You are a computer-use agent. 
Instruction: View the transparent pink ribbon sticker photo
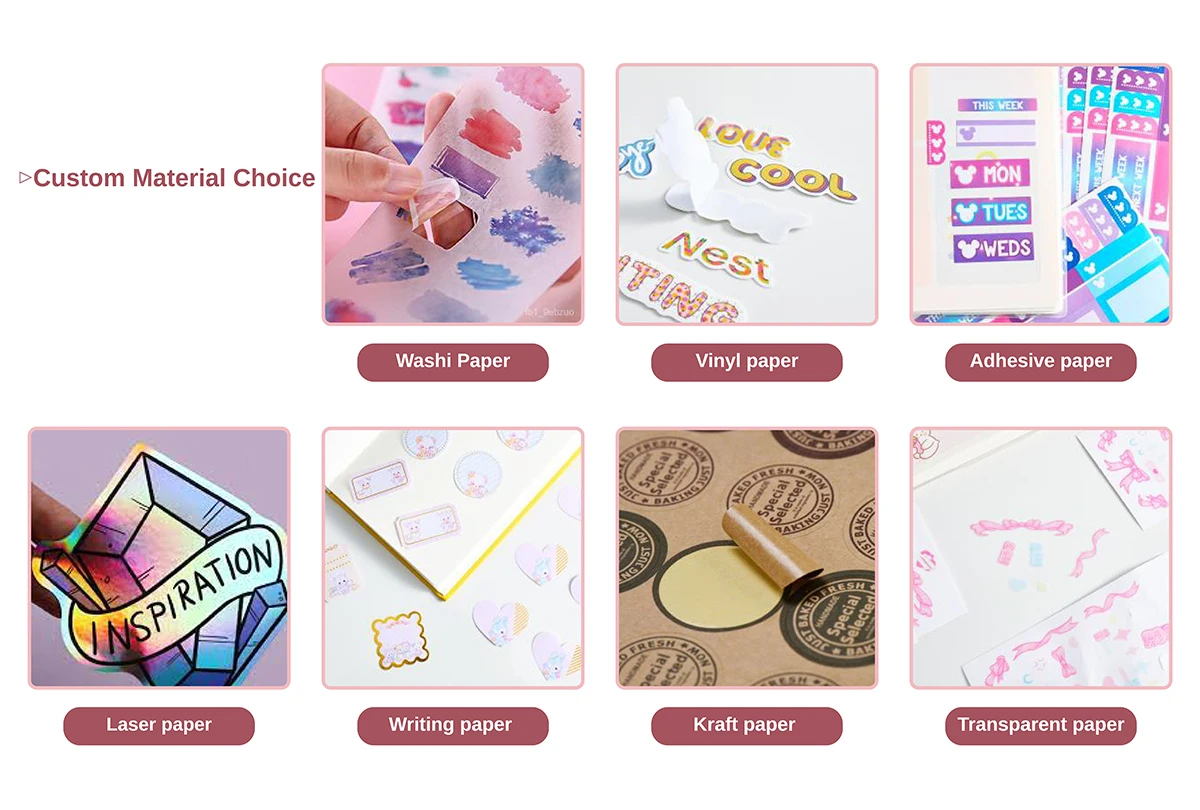[1041, 558]
